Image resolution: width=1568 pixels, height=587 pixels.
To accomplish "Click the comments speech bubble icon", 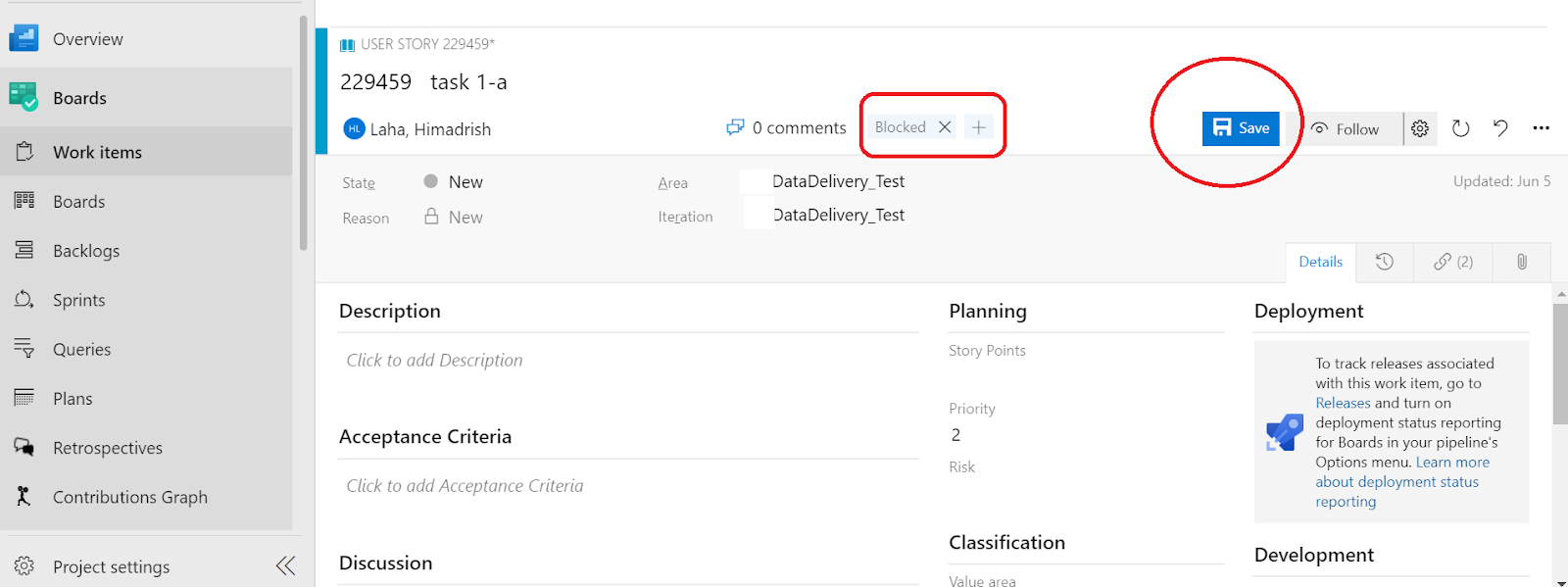I will coord(735,127).
